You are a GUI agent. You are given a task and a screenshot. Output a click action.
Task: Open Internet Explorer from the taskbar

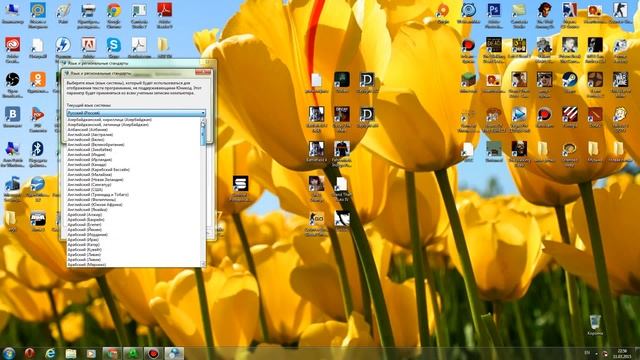50,353
